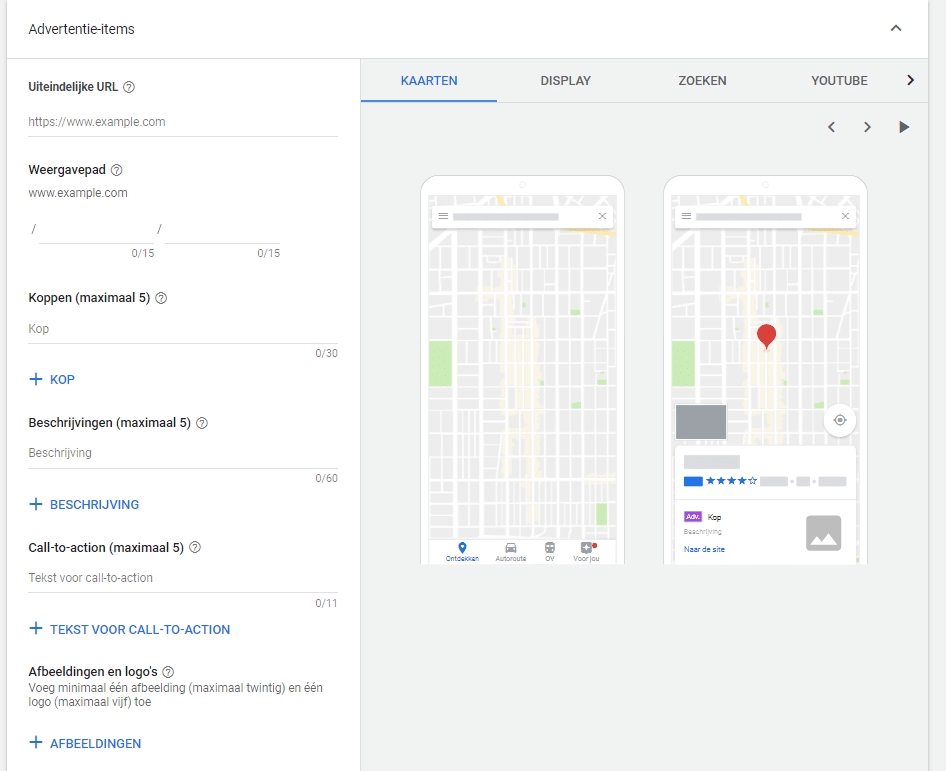Viewport: 946px width, 771px height.
Task: Click the "Beschrijving" text in the ad preview
Action: pos(702,531)
